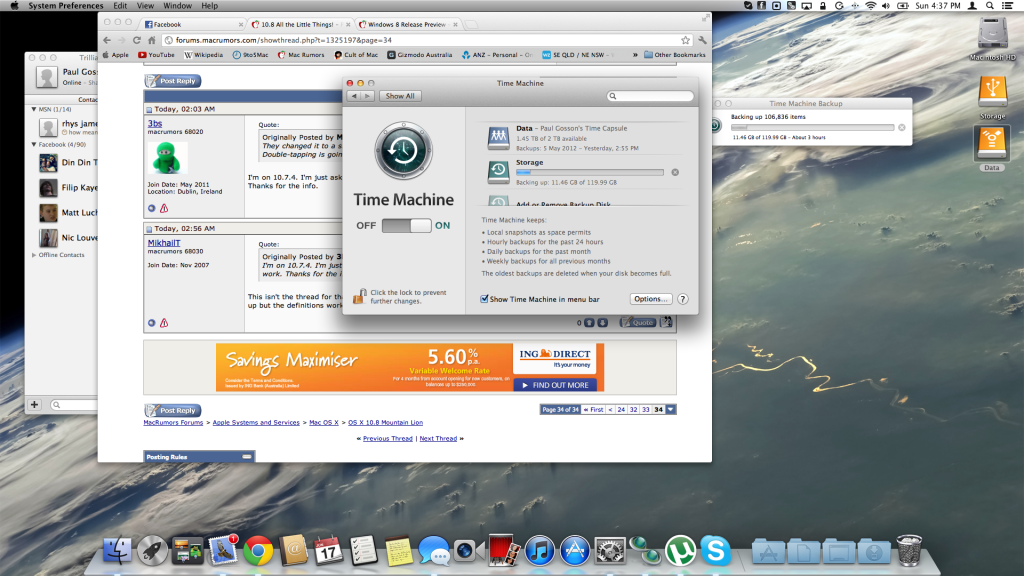Click Time Machine menu bar icon
The width and height of the screenshot is (1024, 576).
pos(839,5)
